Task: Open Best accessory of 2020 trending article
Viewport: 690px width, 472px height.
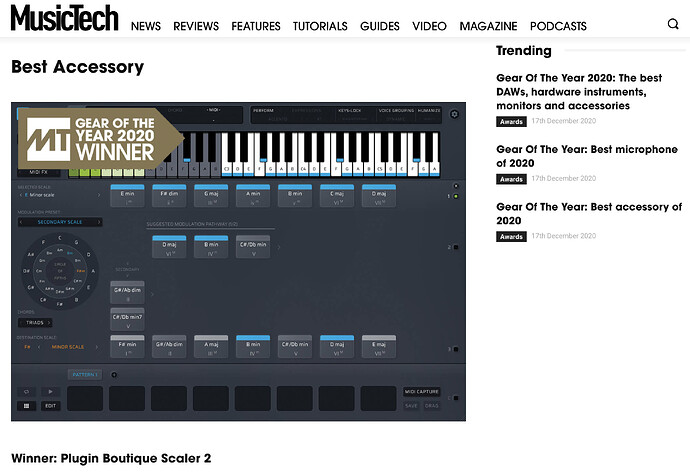Action: [x=589, y=214]
